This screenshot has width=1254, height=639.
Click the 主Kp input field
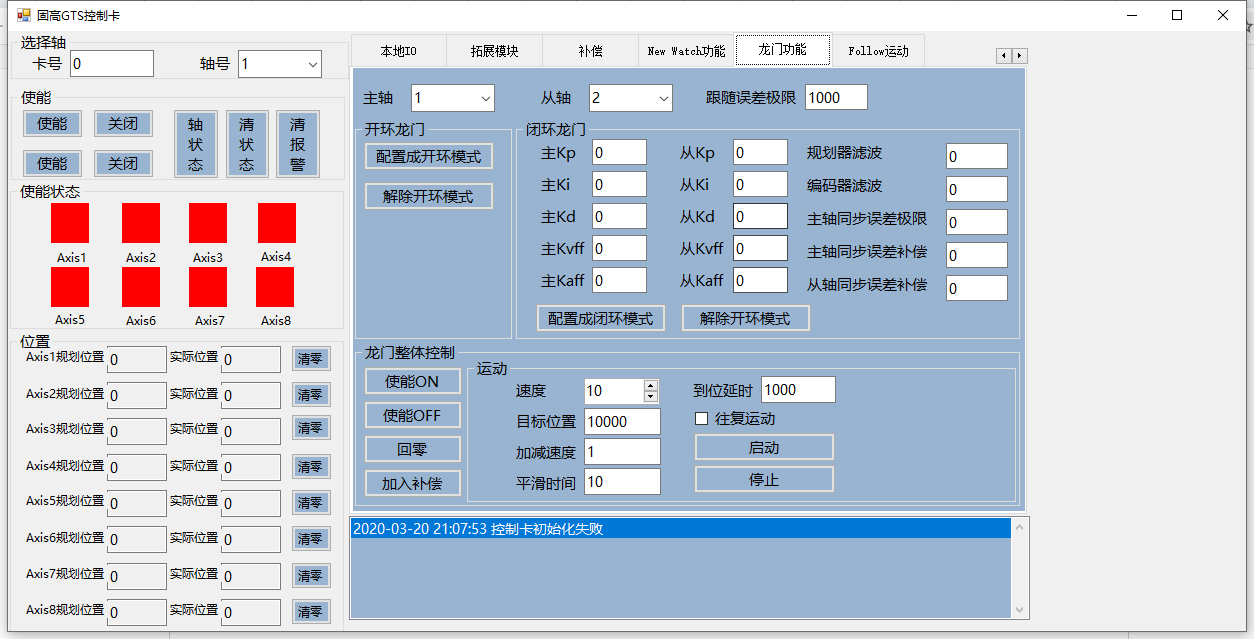click(619, 152)
